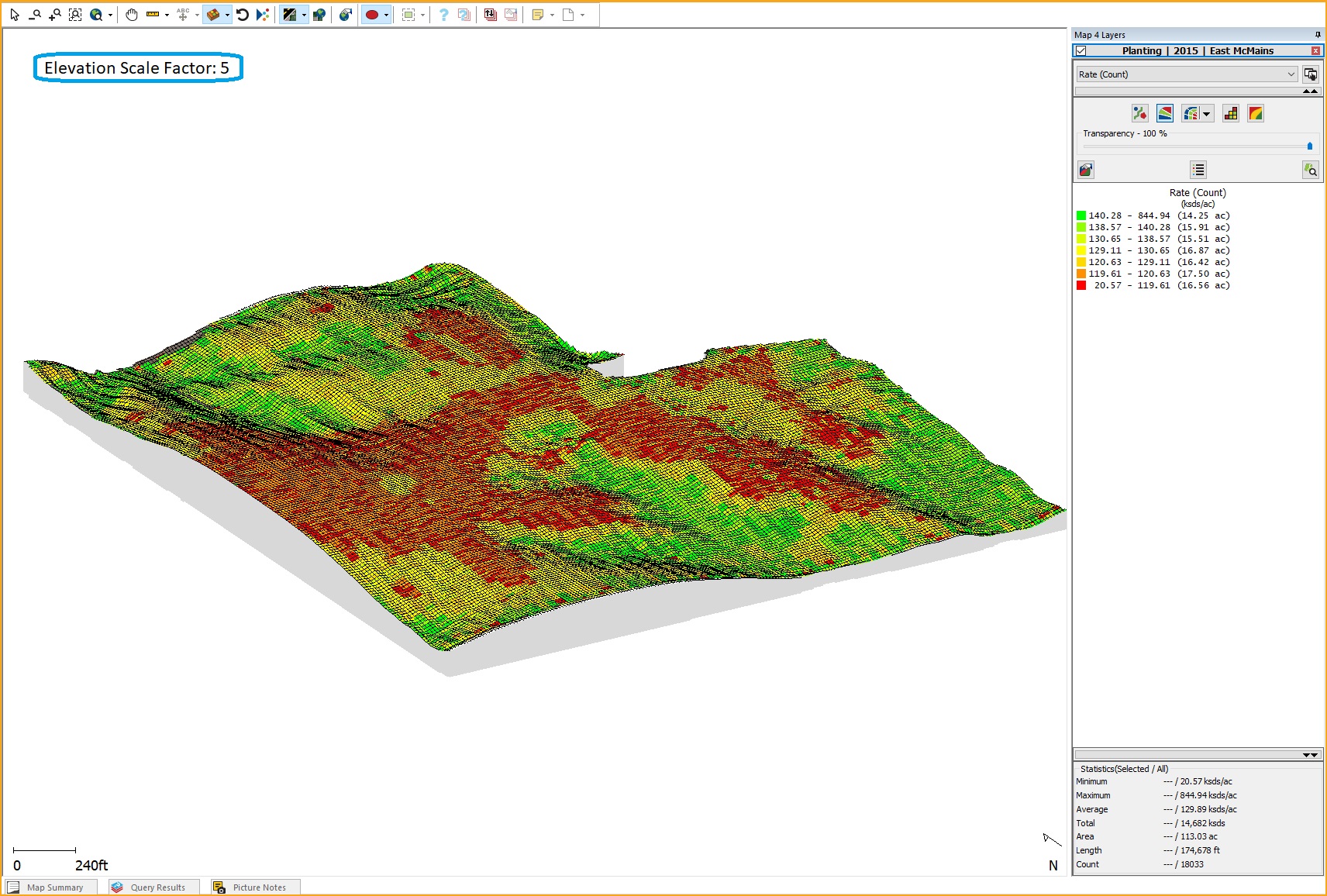Click the zoom to layer magnifier icon
The image size is (1327, 896).
(x=1311, y=171)
